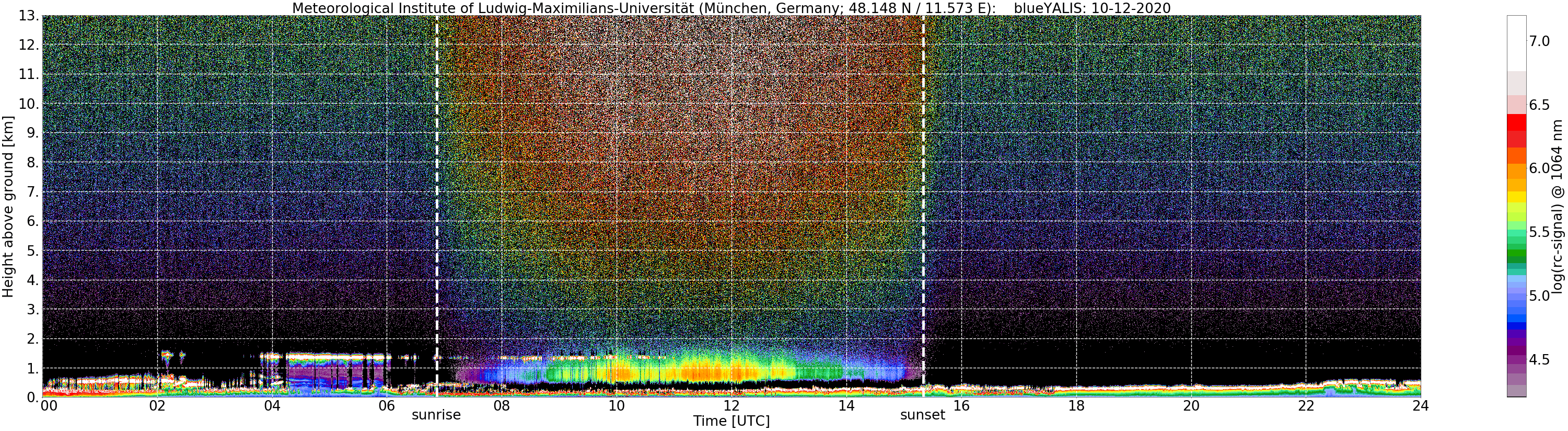Click time-axis tick label "18"
1568x431 pixels.
[1076, 406]
